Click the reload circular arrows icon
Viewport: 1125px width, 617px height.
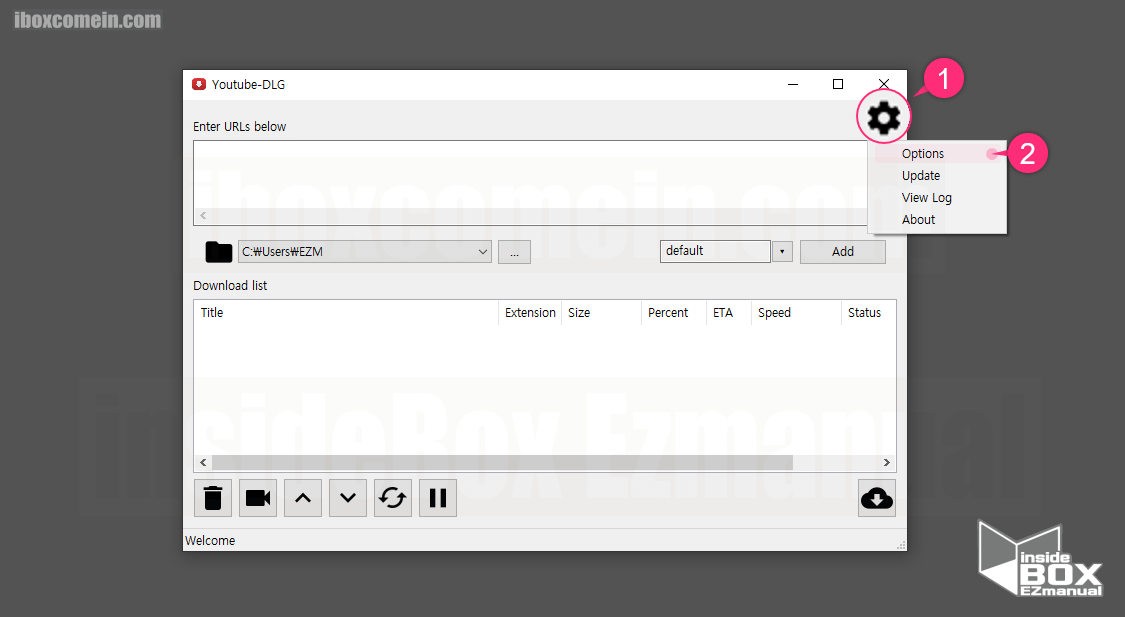(x=393, y=498)
